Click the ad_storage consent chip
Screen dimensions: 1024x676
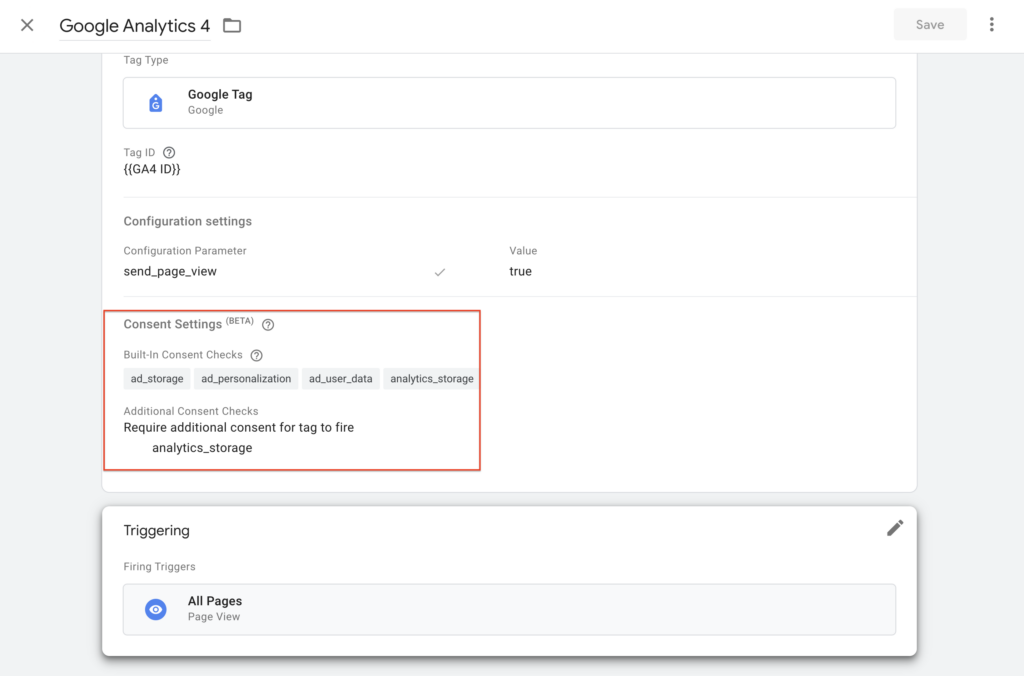tap(157, 379)
